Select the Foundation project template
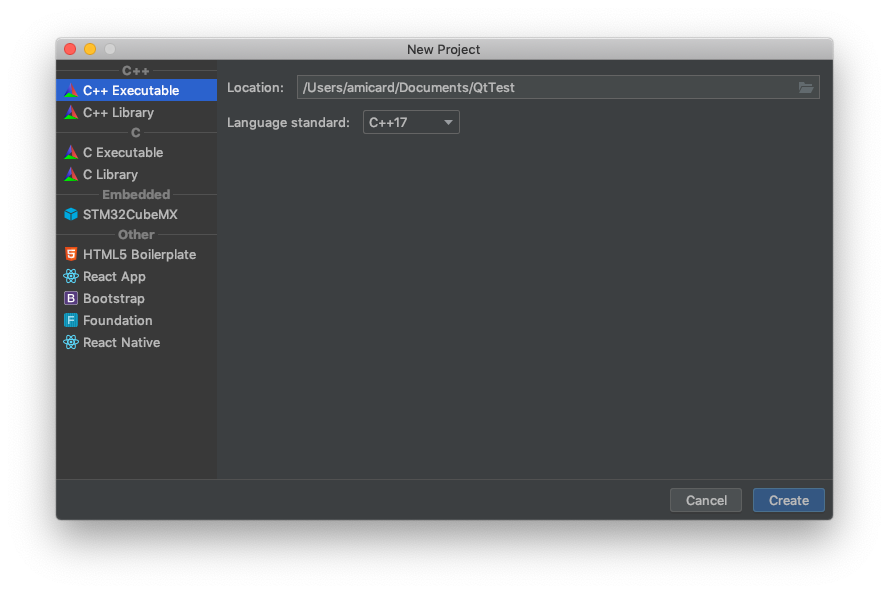The image size is (889, 594). (x=137, y=320)
